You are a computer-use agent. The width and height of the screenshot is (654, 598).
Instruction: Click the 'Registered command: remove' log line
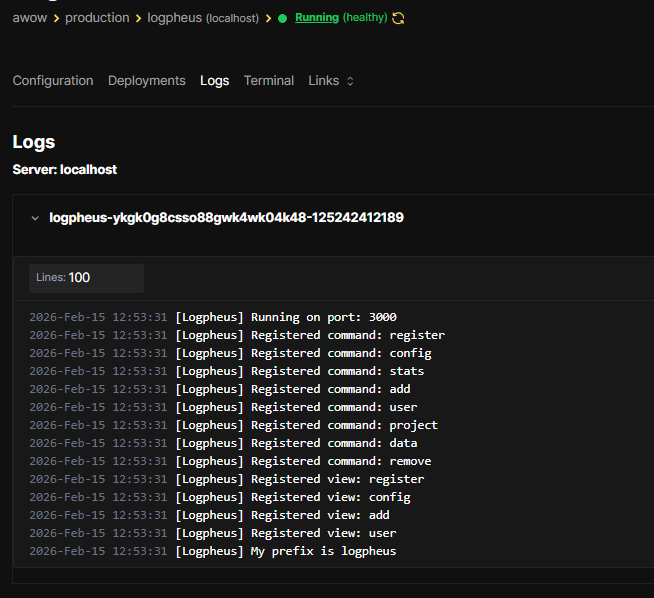click(341, 461)
